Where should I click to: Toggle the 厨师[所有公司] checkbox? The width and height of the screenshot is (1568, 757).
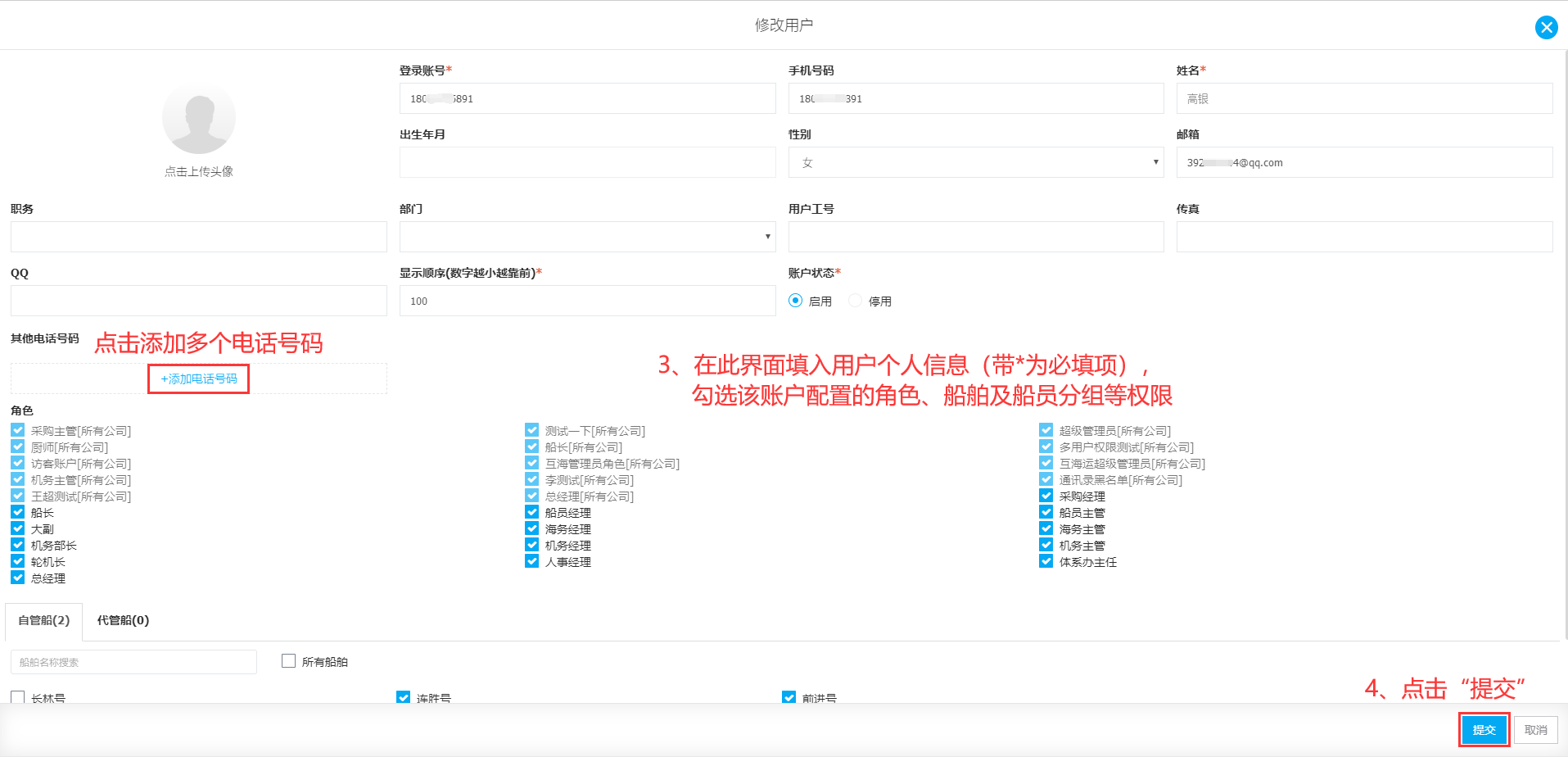(x=18, y=446)
